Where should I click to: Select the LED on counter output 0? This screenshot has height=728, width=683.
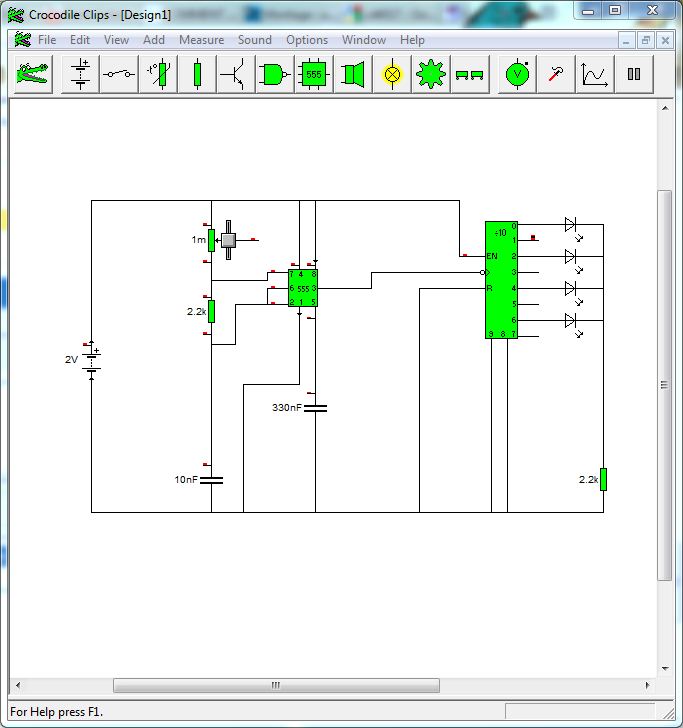point(570,225)
